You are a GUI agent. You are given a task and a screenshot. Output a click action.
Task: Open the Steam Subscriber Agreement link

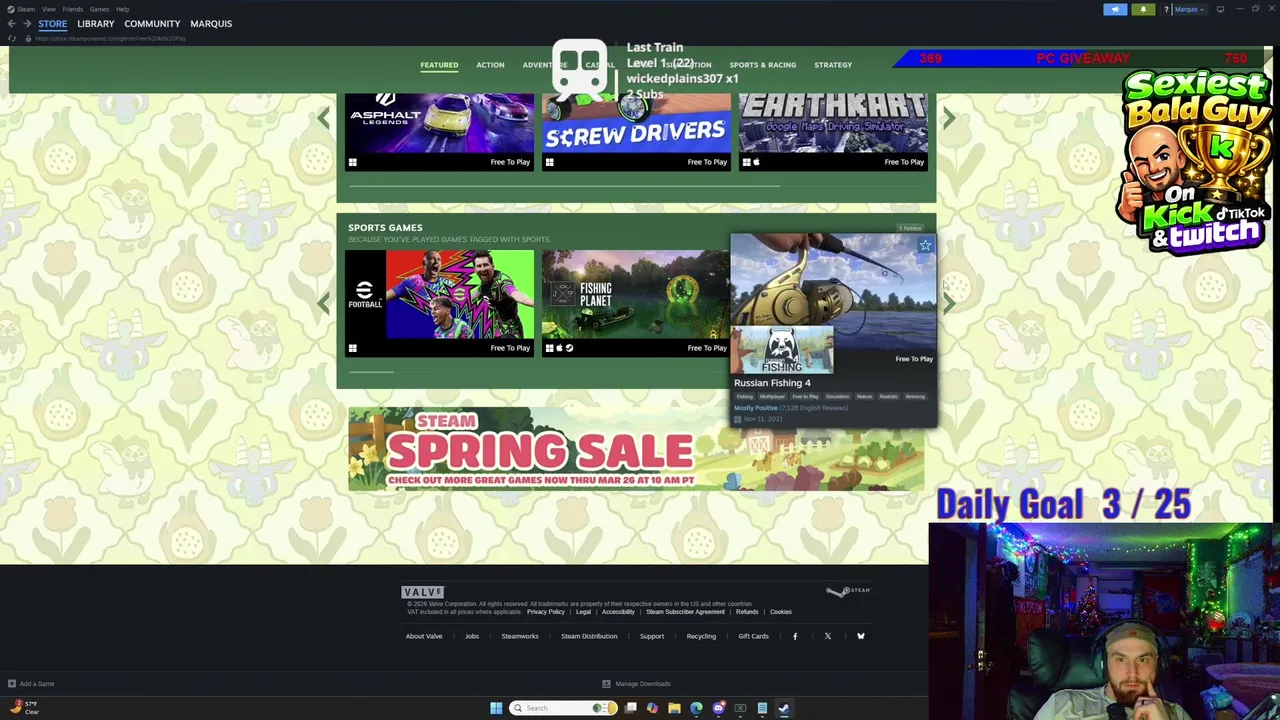[685, 612]
